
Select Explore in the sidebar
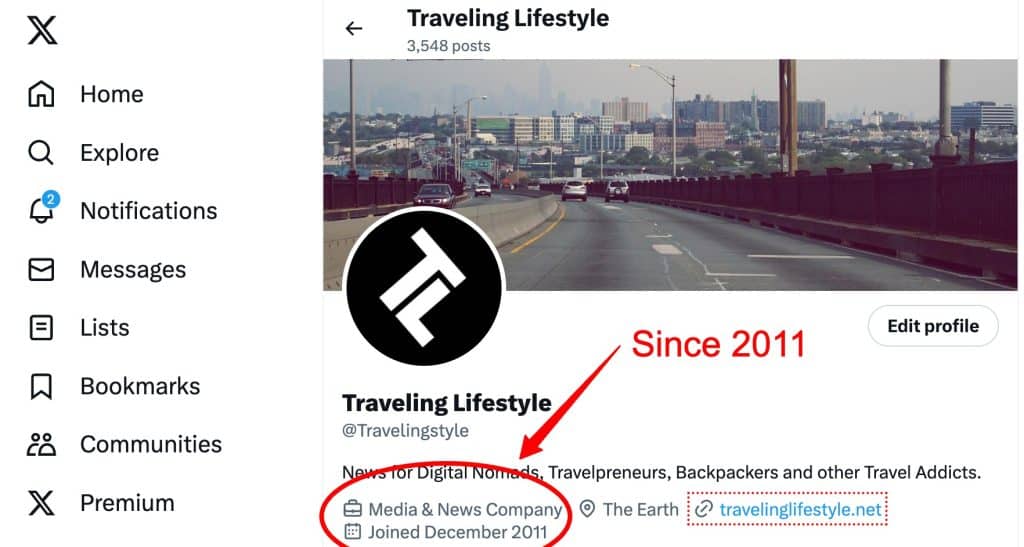point(119,153)
